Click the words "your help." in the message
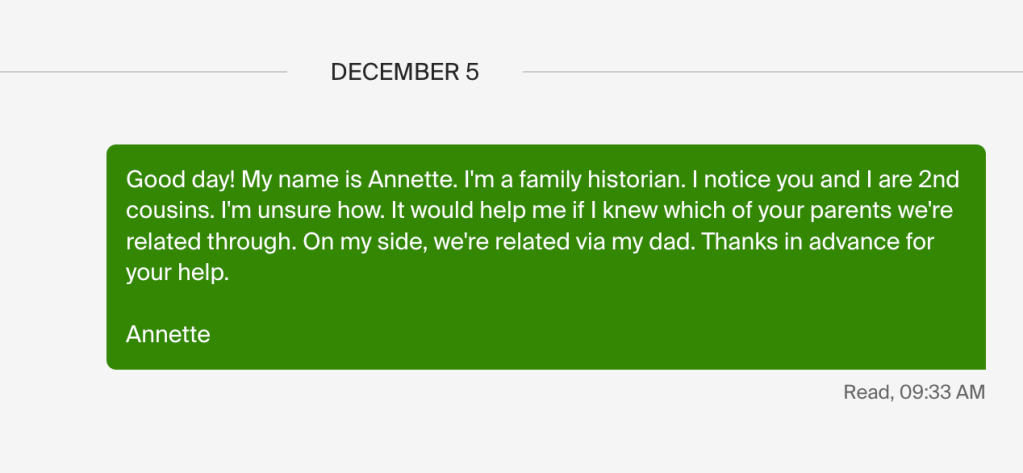This screenshot has width=1023, height=473. coord(178,273)
